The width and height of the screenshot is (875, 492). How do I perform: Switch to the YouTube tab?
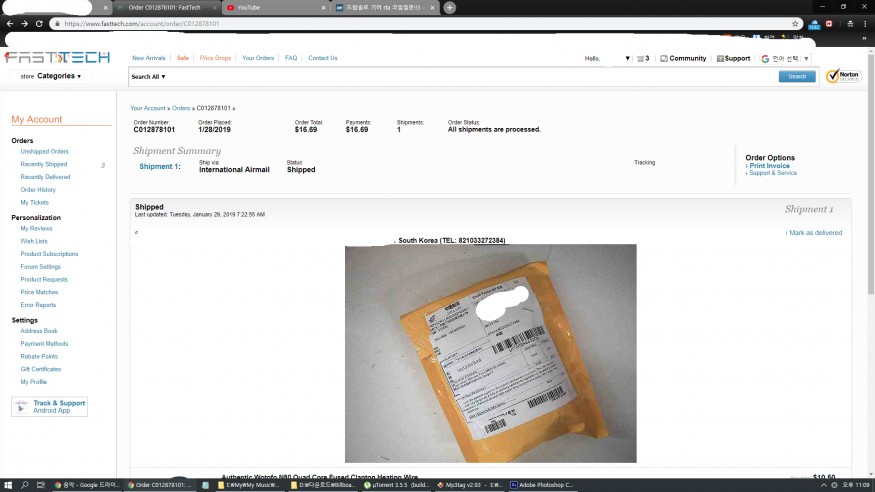[275, 8]
